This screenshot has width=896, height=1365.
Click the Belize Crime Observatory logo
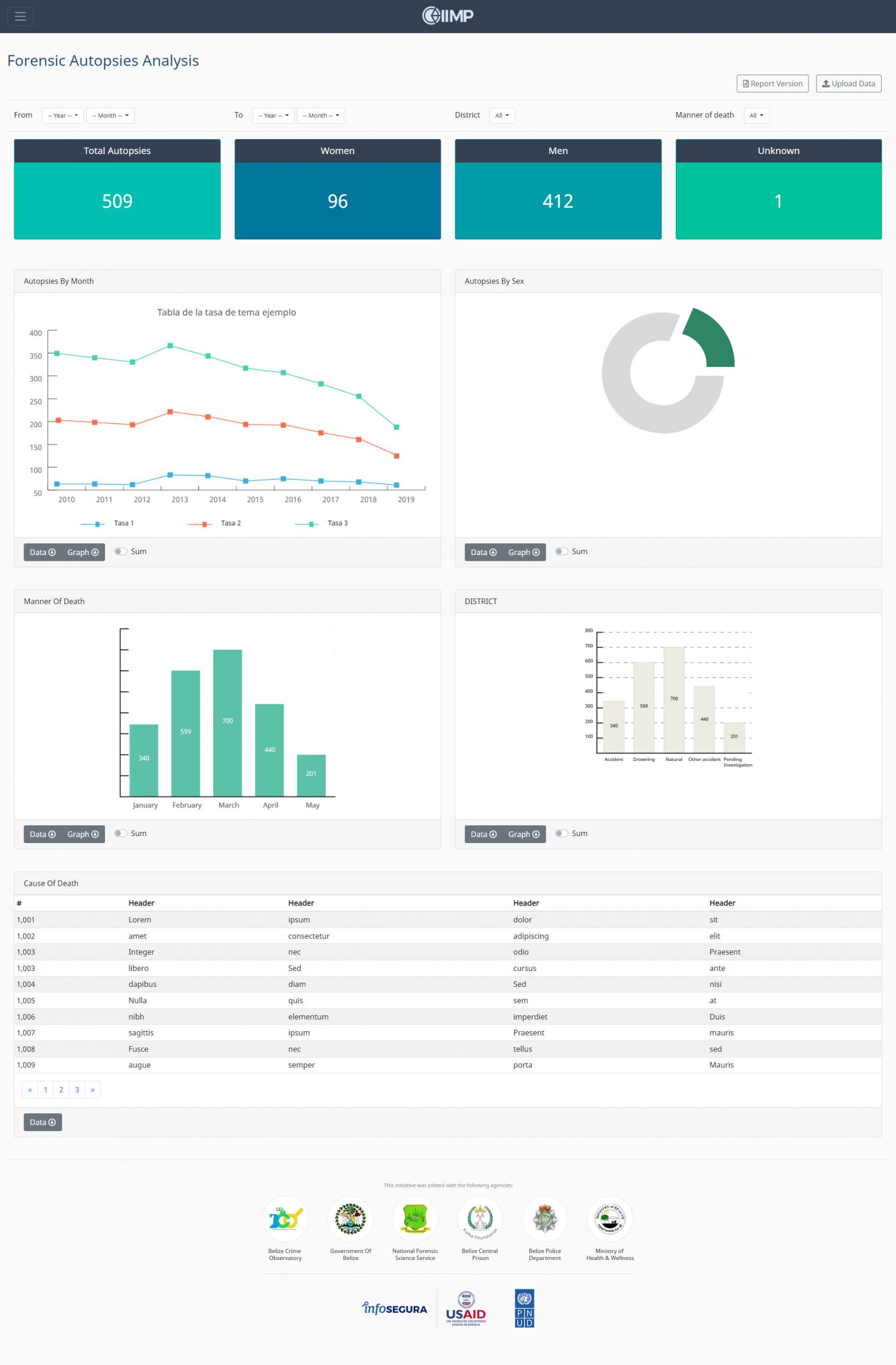click(285, 1218)
